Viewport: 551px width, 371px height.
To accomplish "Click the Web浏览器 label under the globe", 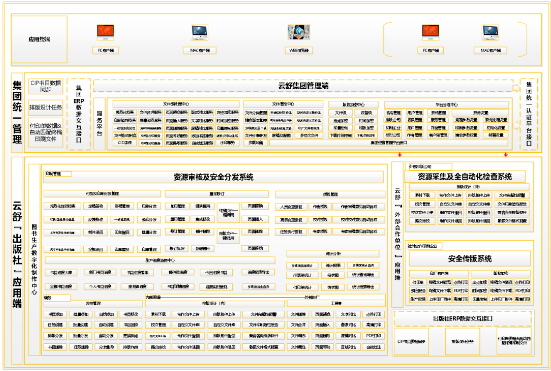I will tap(299, 51).
